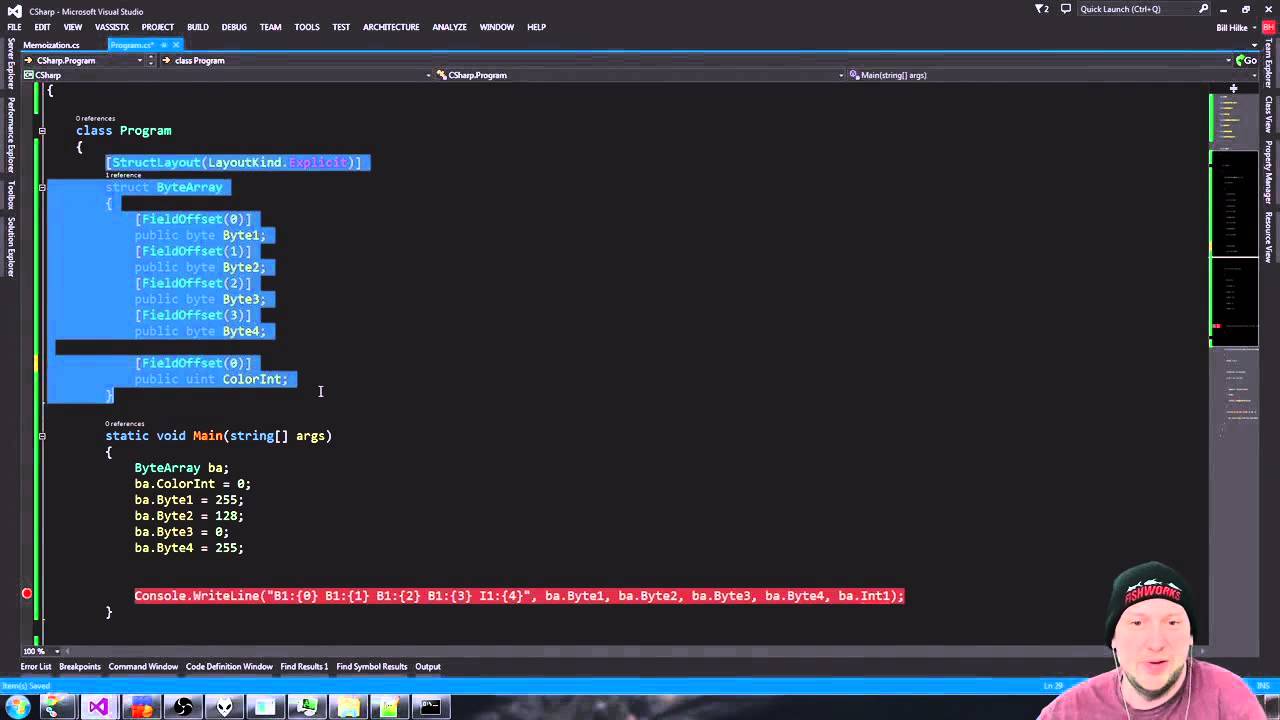Image resolution: width=1280 pixels, height=720 pixels.
Task: Open the class Program VA definition field
Action: 700,60
